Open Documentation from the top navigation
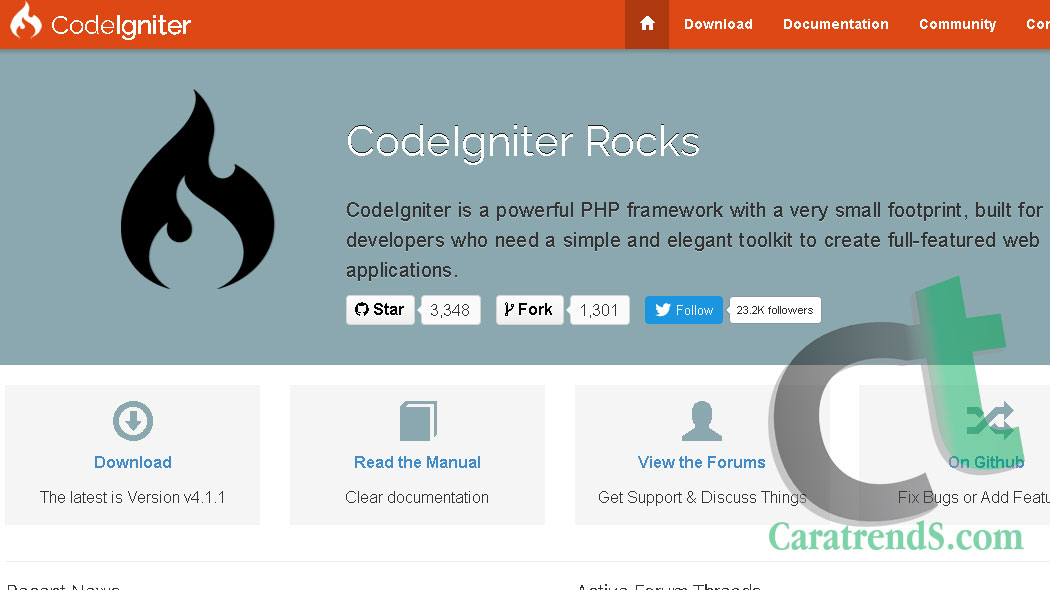 [x=836, y=24]
